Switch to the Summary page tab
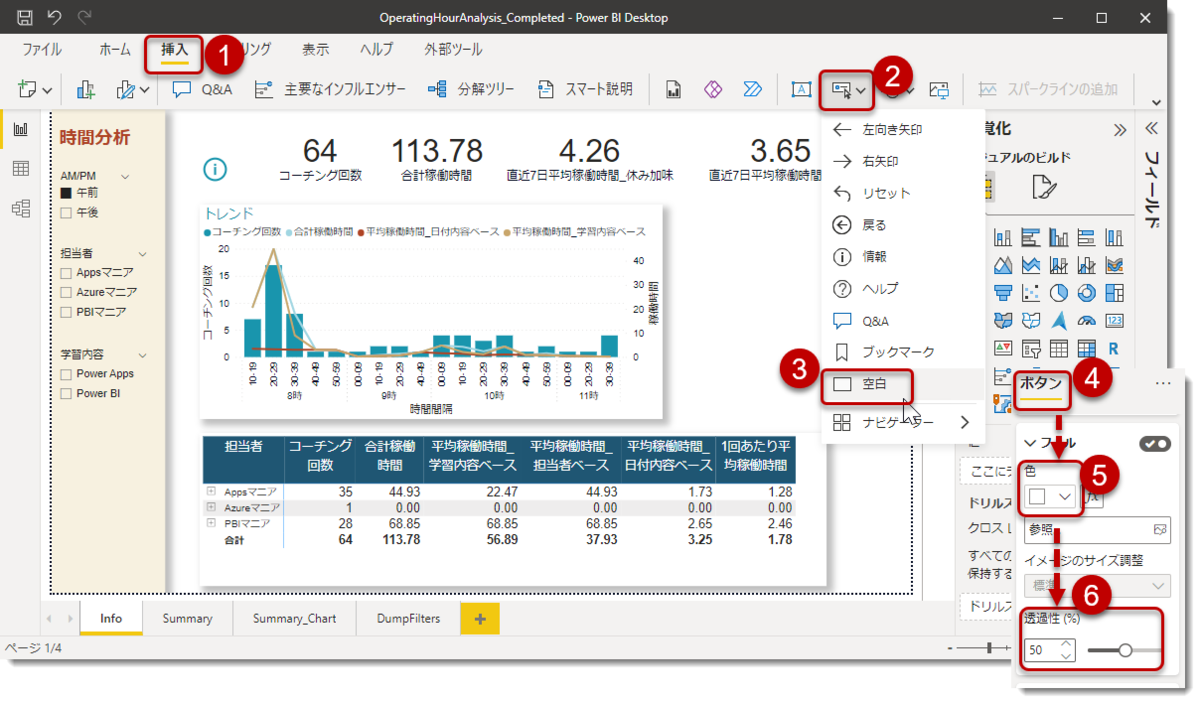 [x=188, y=618]
